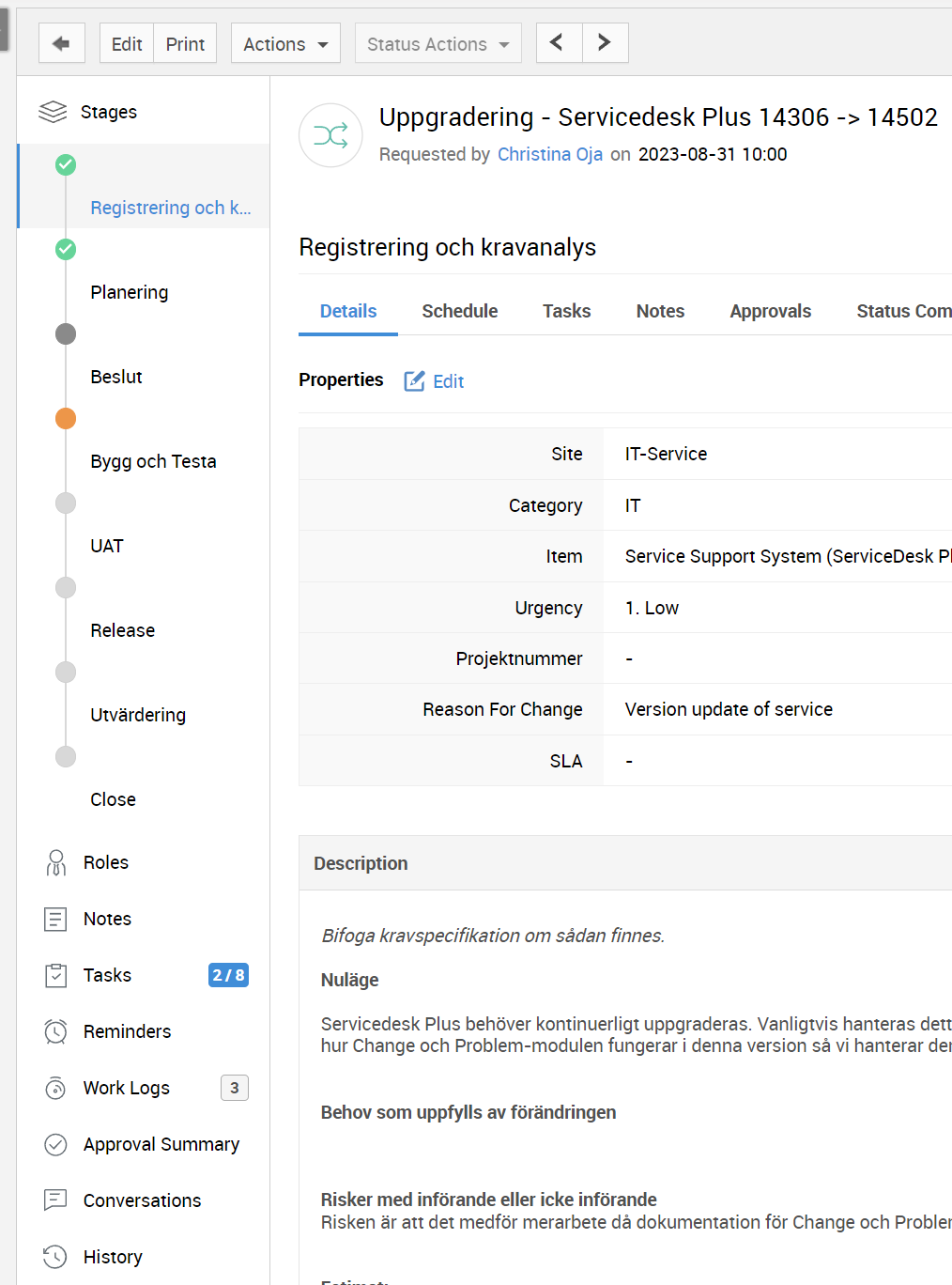Click 'Version update of service' value
This screenshot has height=1285, width=952.
tap(729, 709)
